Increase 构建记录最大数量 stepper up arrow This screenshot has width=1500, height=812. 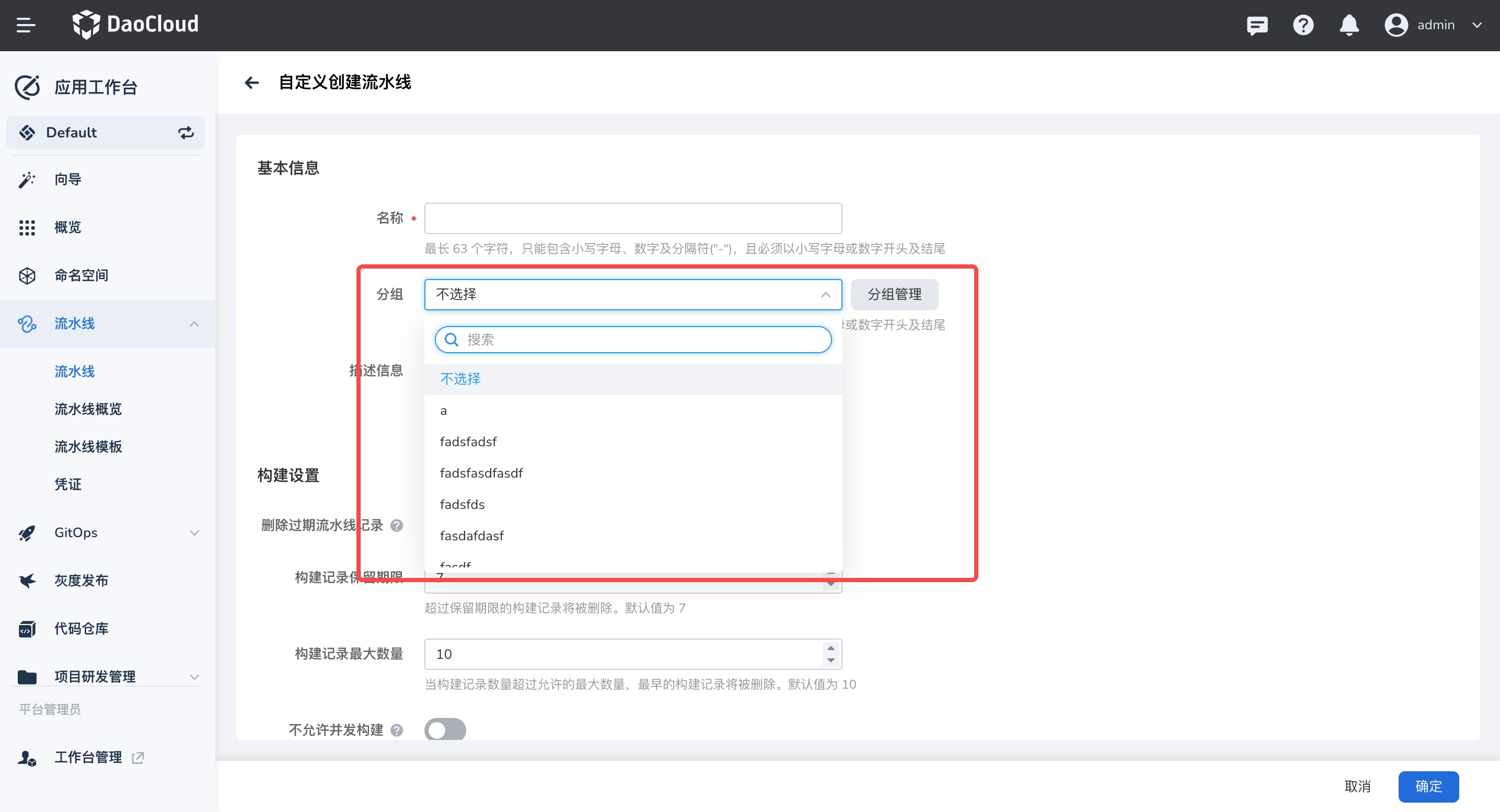[831, 648]
